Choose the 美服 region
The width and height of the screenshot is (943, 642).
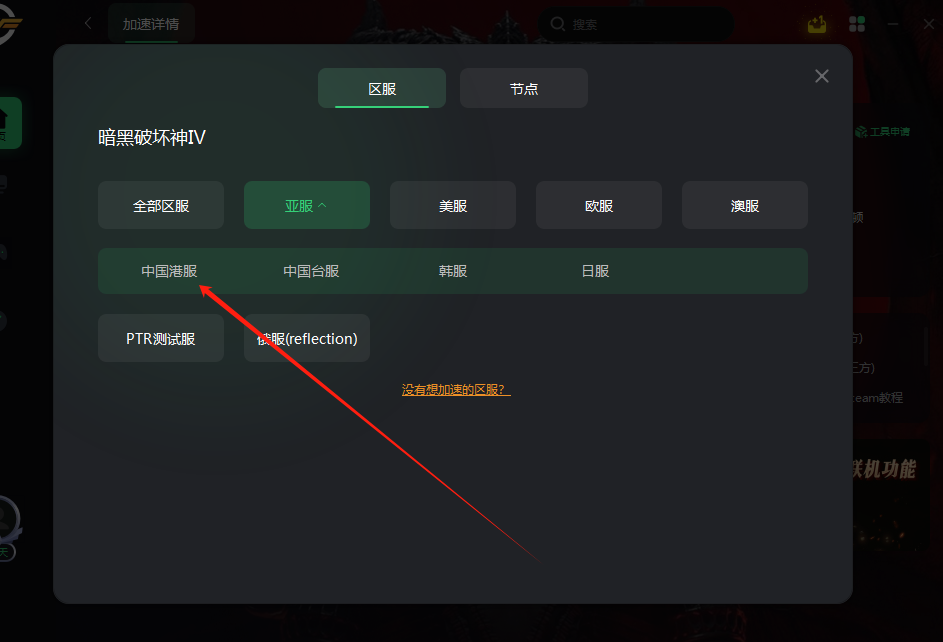click(453, 205)
